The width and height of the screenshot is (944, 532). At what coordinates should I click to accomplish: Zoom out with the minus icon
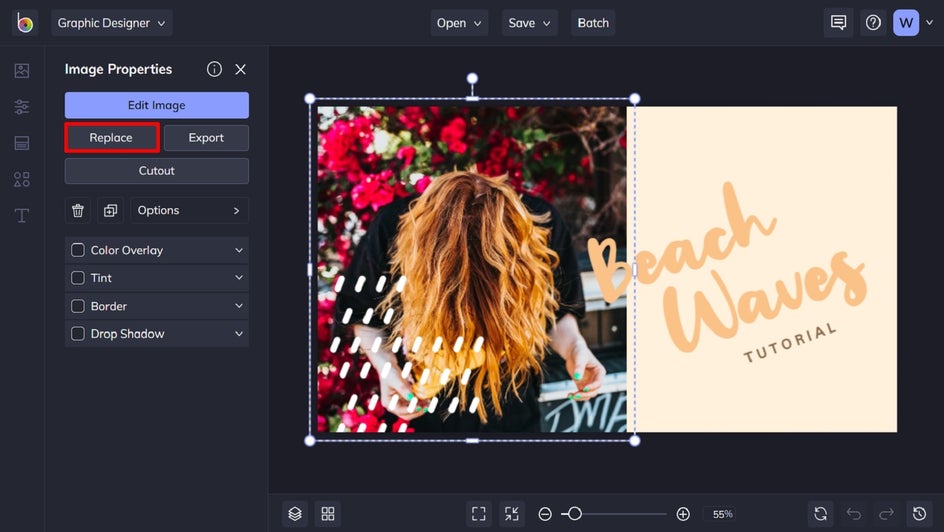545,514
